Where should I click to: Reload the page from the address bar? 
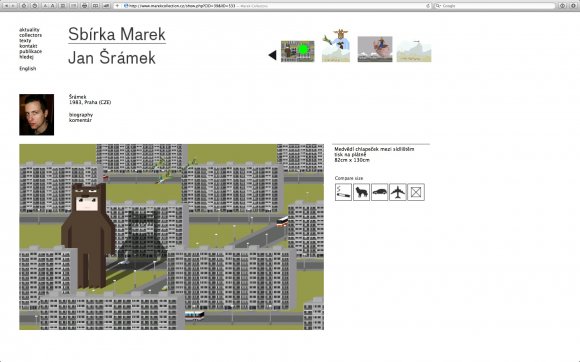[x=428, y=6]
